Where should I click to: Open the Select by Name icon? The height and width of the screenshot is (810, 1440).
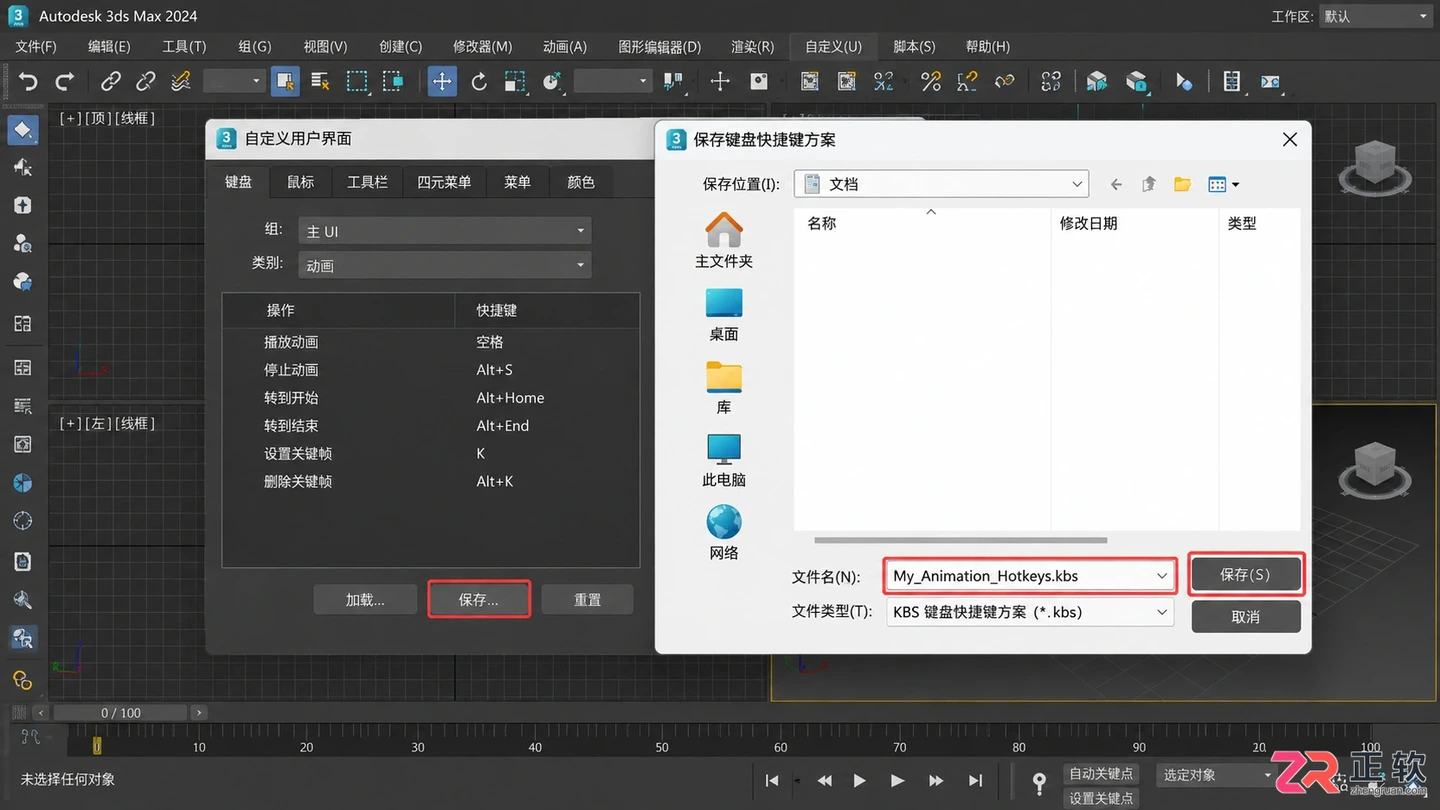pos(320,81)
